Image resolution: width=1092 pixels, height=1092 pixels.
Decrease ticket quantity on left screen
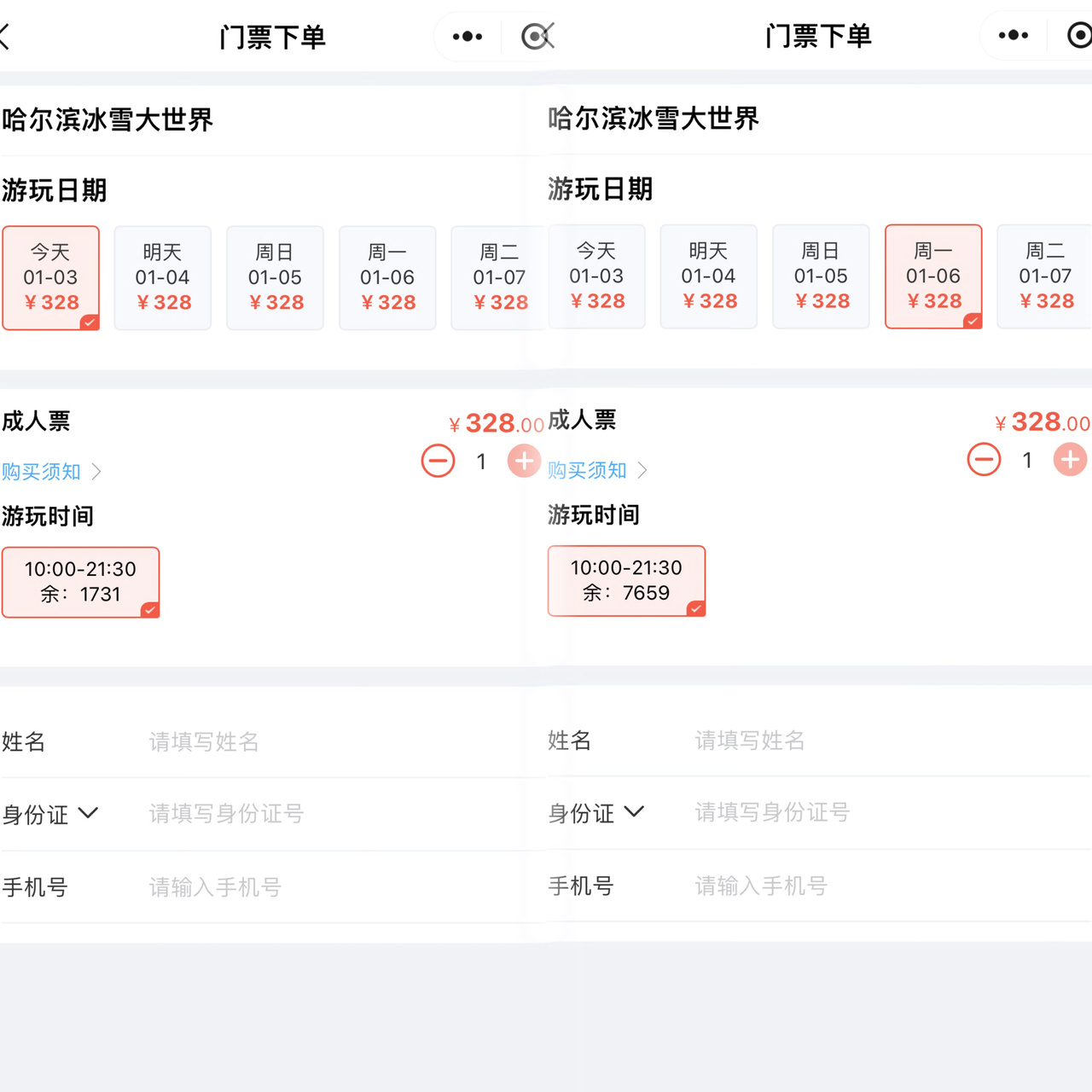point(439,462)
